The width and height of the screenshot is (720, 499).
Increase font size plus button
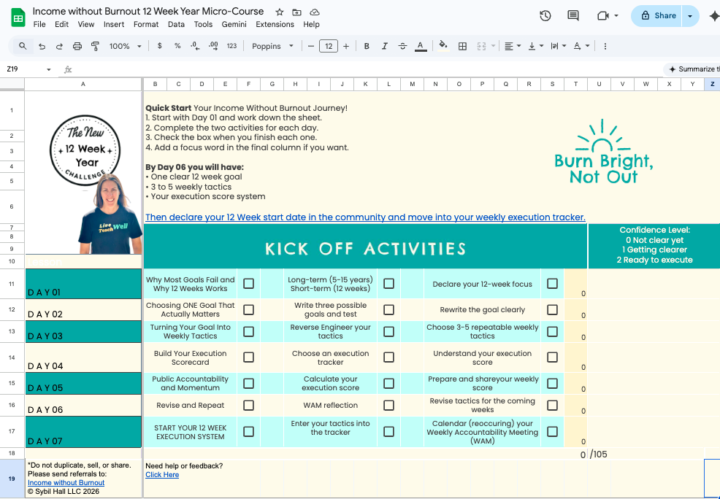(346, 46)
